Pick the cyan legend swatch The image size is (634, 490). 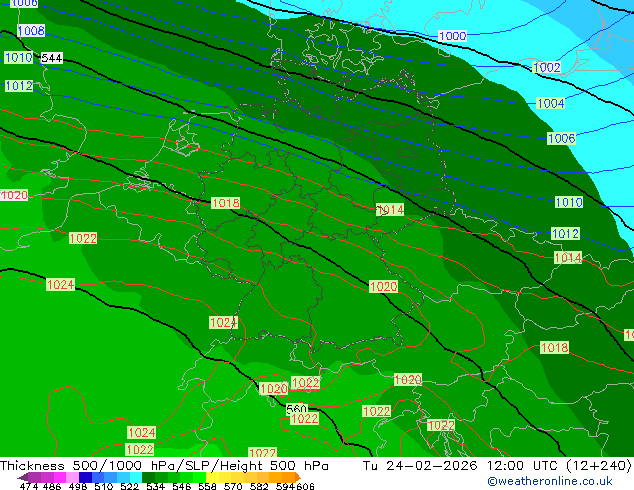click(x=136, y=477)
